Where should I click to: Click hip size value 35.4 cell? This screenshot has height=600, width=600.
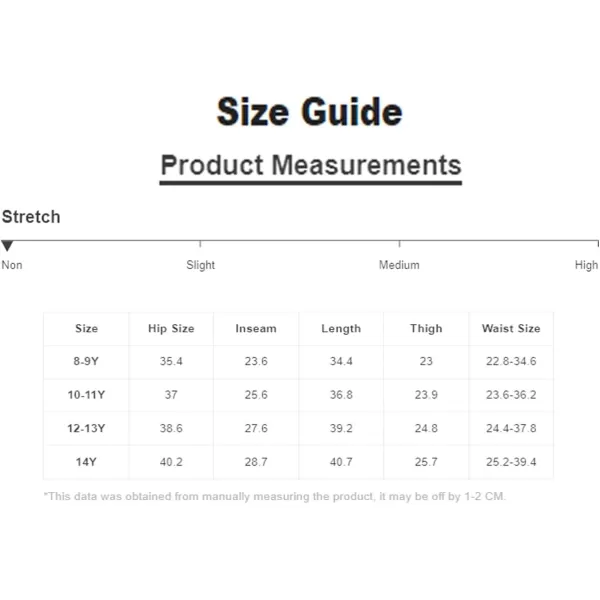coord(171,361)
